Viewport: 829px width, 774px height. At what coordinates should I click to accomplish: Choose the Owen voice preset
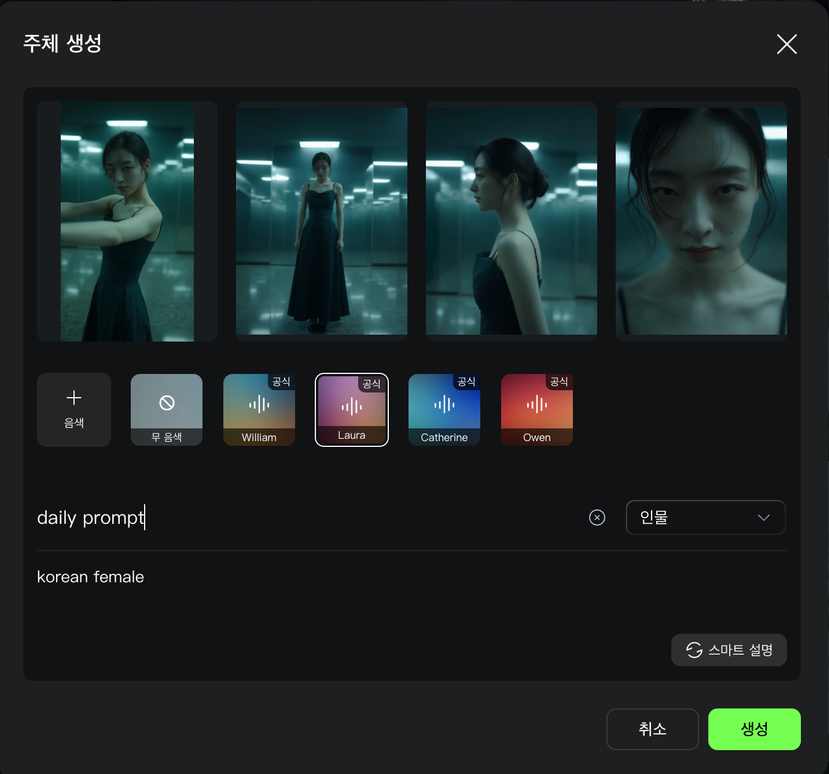click(x=537, y=409)
